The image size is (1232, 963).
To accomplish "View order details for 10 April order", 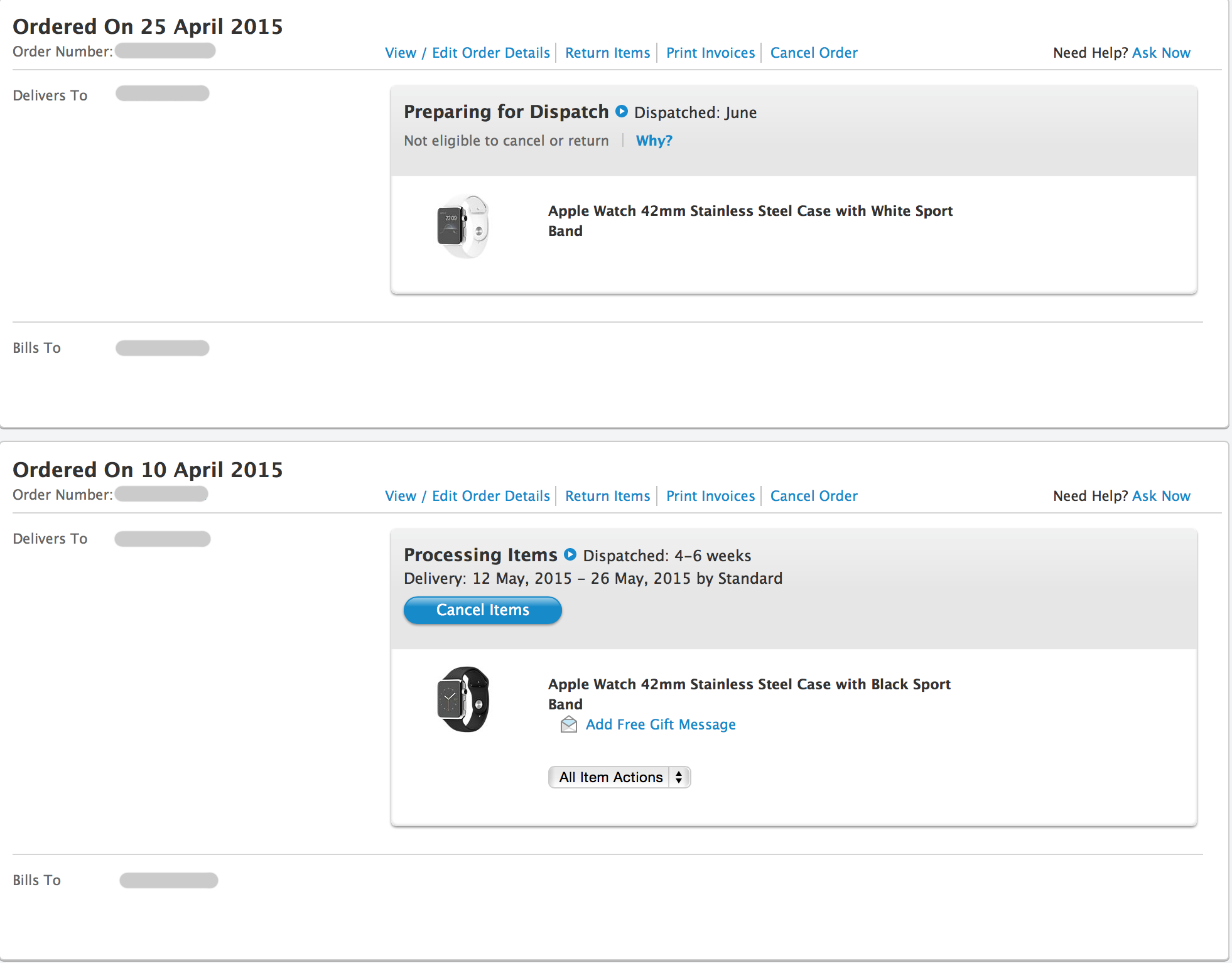I will point(467,496).
